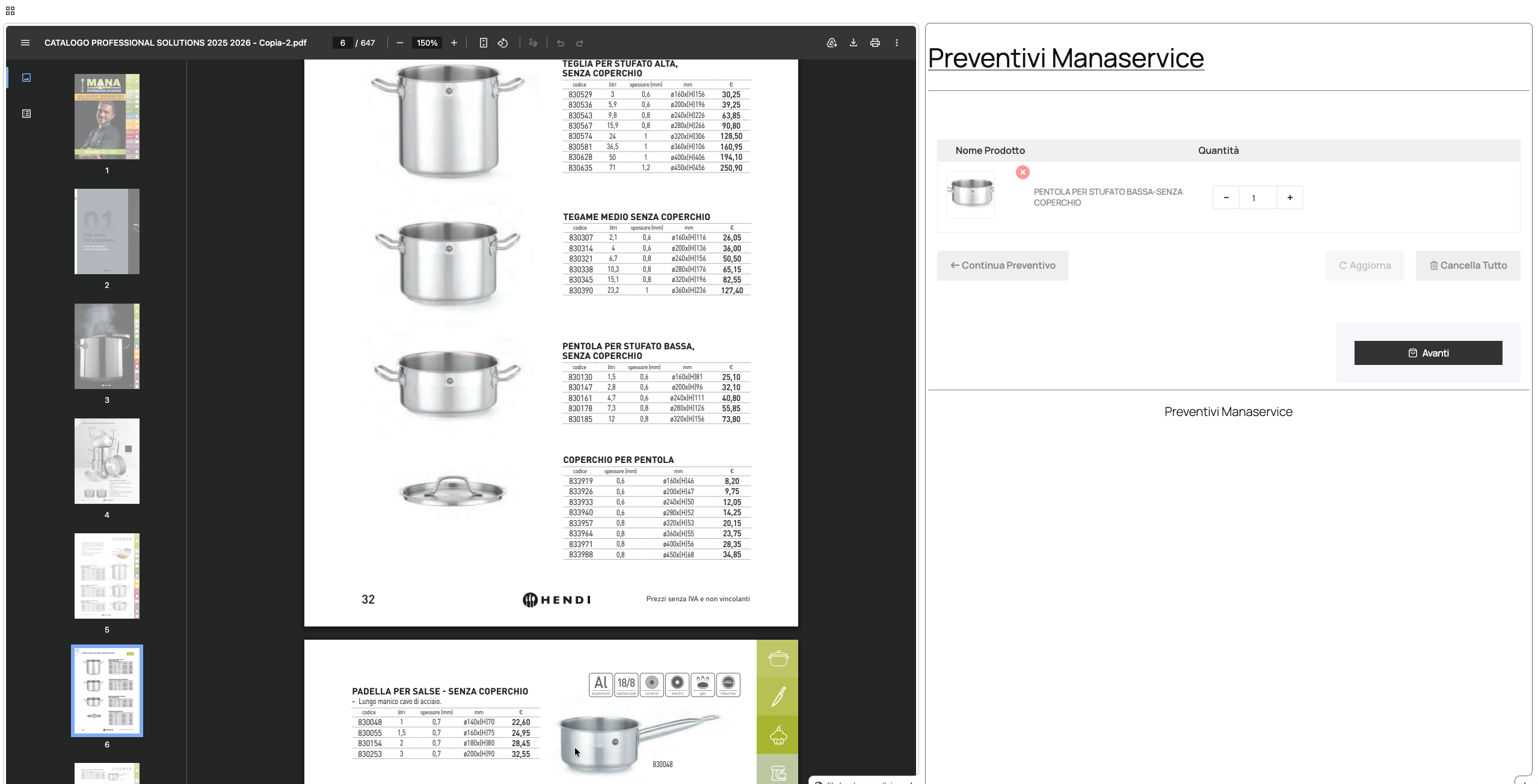Increase the product quantity with plus

[1290, 197]
